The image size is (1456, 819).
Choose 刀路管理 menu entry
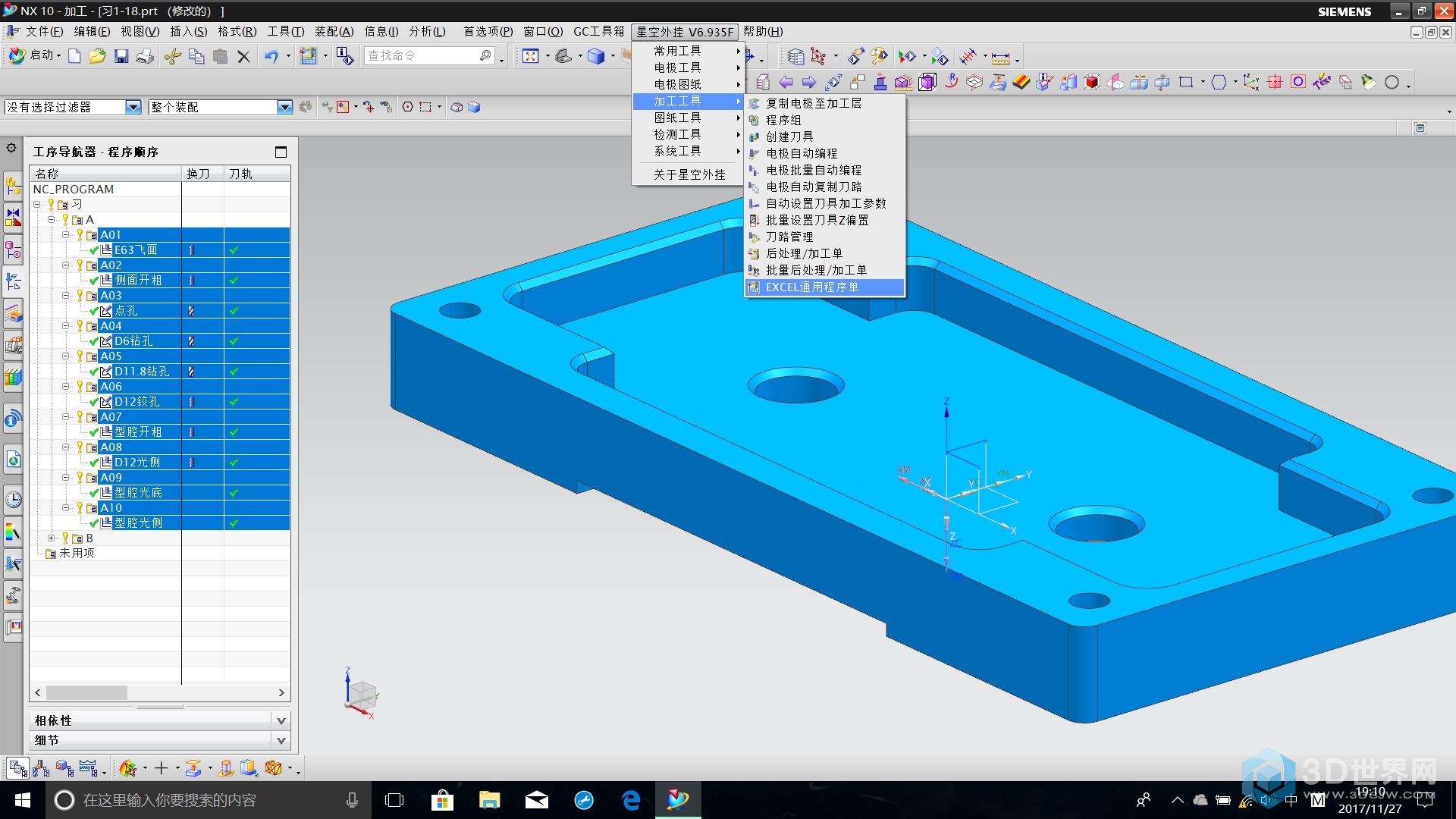coord(824,237)
